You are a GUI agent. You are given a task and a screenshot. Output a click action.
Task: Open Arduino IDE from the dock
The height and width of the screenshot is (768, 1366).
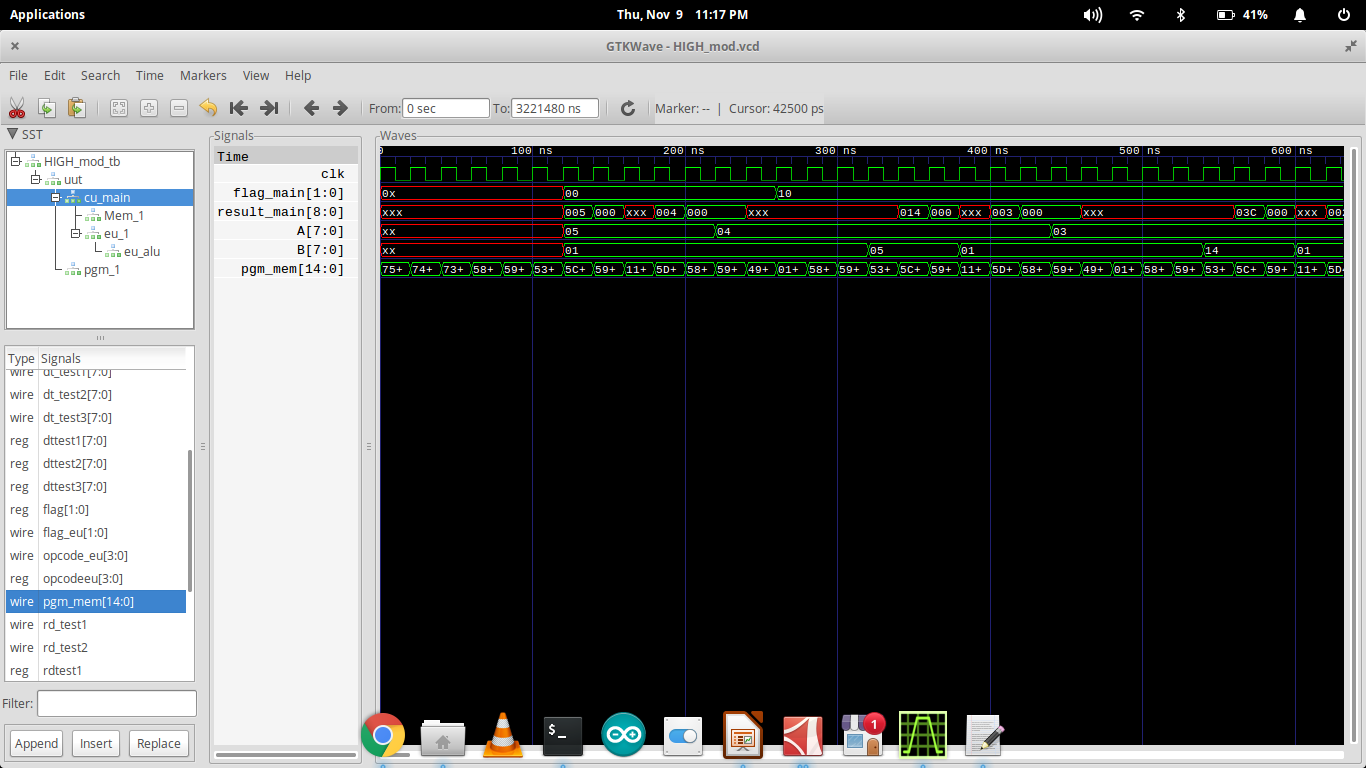coord(623,735)
